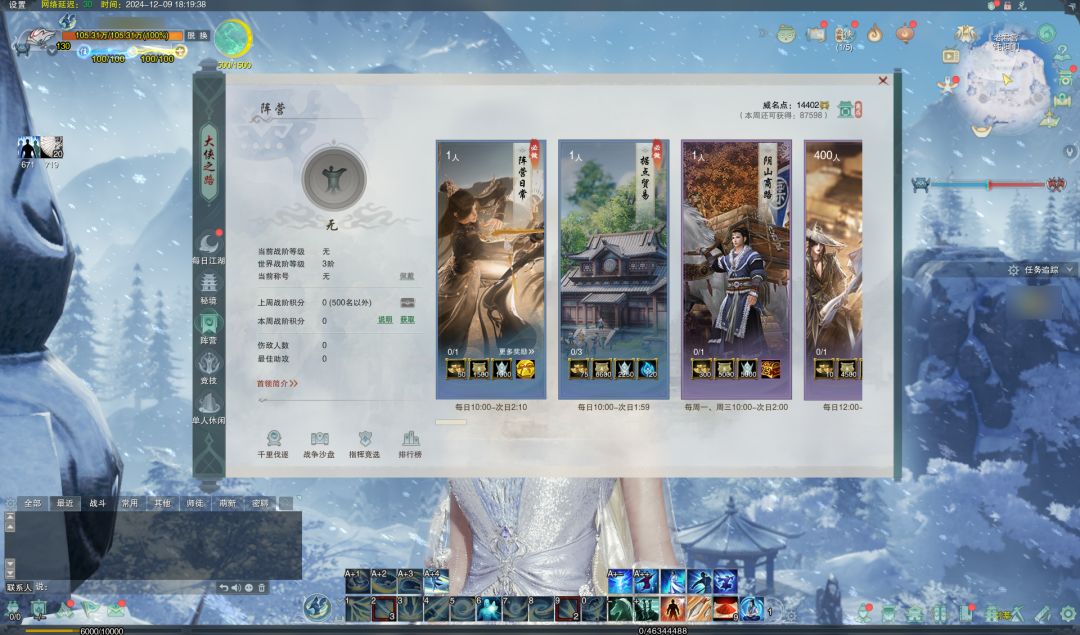Expand 更多奖励 on the 阵营日常 card
1080x635 pixels.
pos(516,352)
